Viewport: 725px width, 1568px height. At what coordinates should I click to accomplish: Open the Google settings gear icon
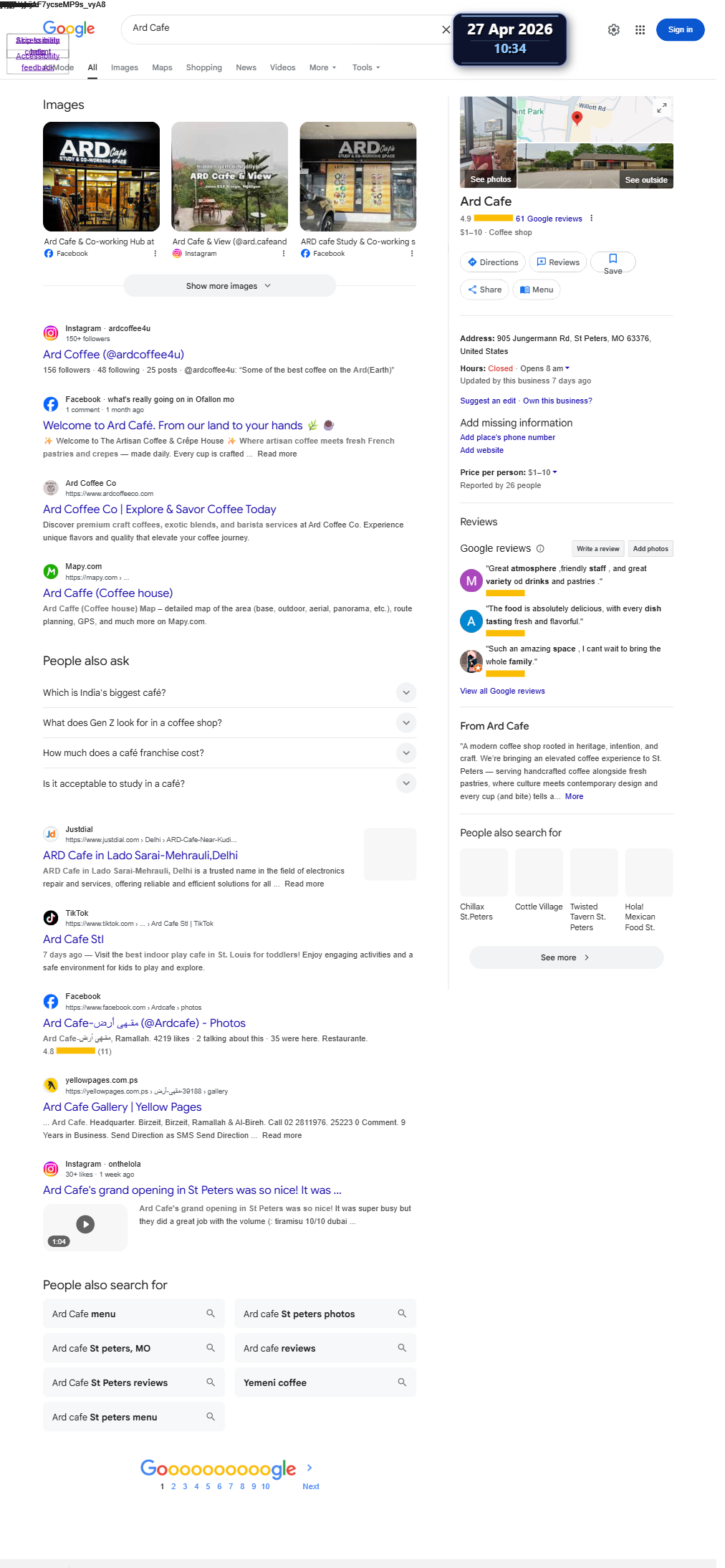[x=613, y=29]
